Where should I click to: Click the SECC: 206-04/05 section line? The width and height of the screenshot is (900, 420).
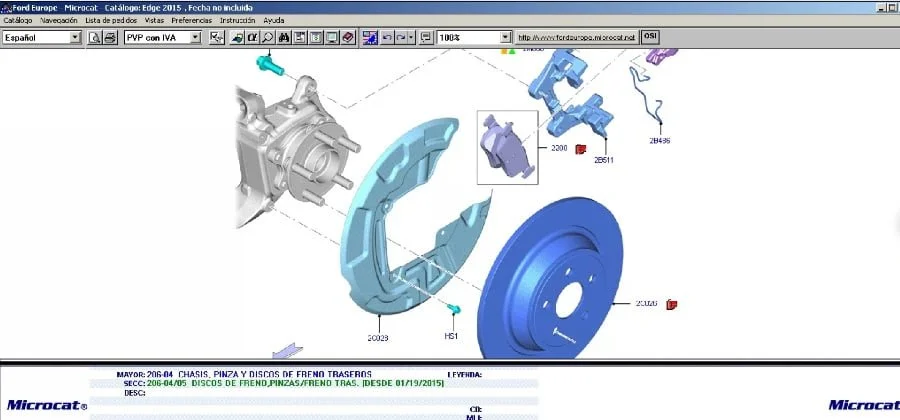click(x=284, y=383)
